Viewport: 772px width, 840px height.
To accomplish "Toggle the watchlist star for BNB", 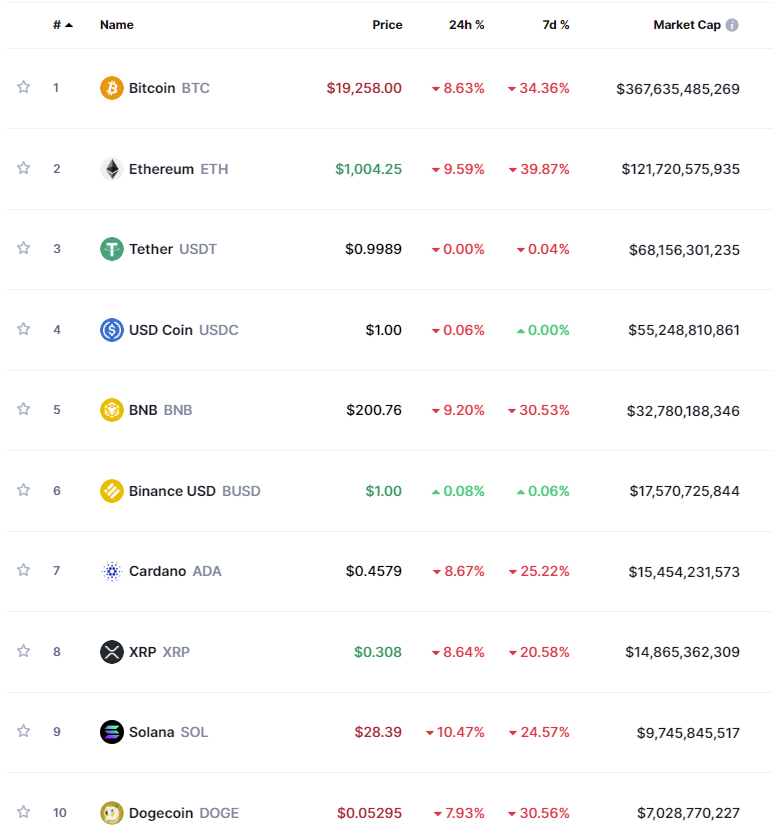I will 23,409.
